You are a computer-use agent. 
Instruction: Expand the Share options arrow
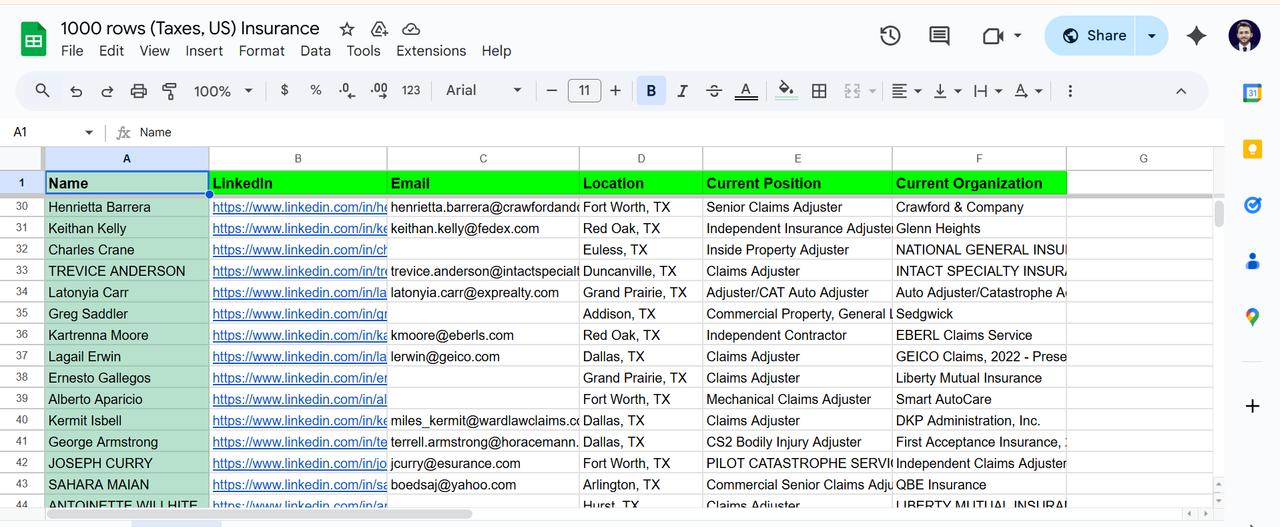(x=1152, y=36)
